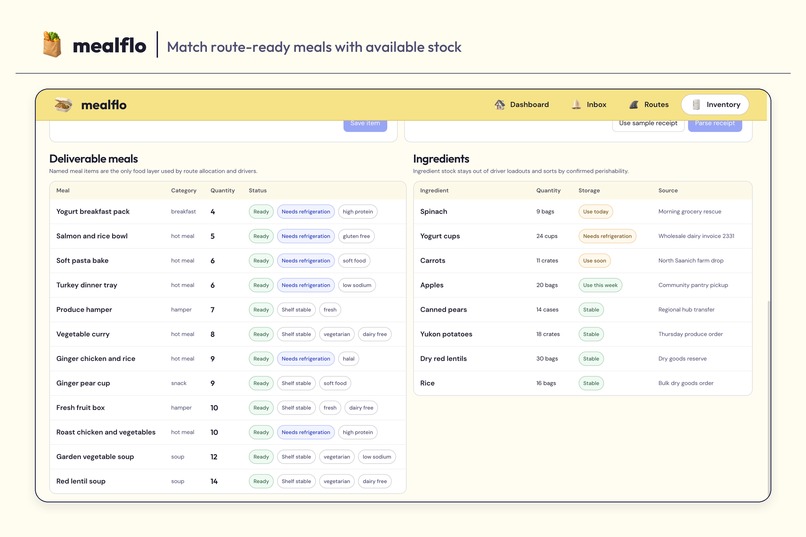This screenshot has width=806, height=537.
Task: Select the Turkey dinner tray meal
Action: click(x=228, y=285)
